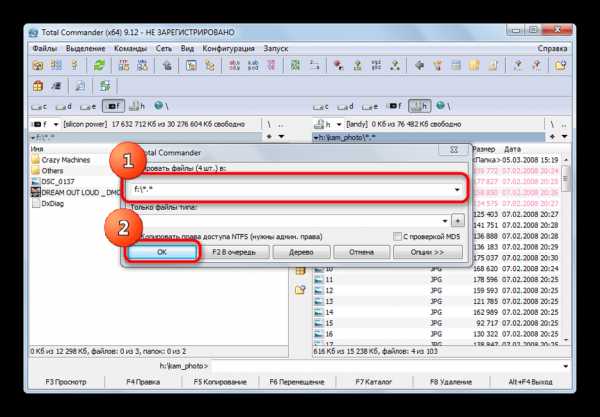Click the Дерево button in dialog

click(x=301, y=252)
